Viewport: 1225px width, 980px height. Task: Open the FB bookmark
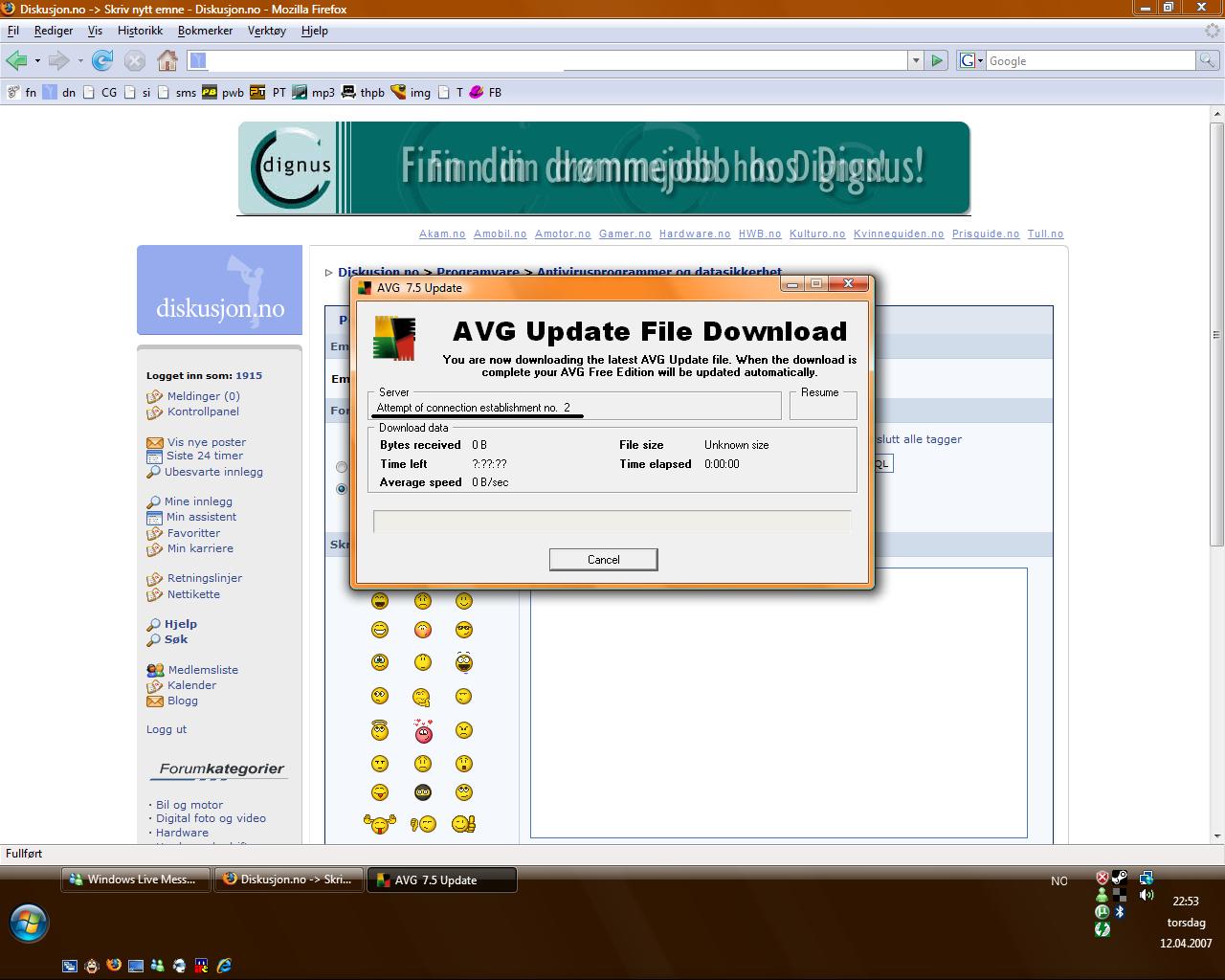[x=485, y=93]
